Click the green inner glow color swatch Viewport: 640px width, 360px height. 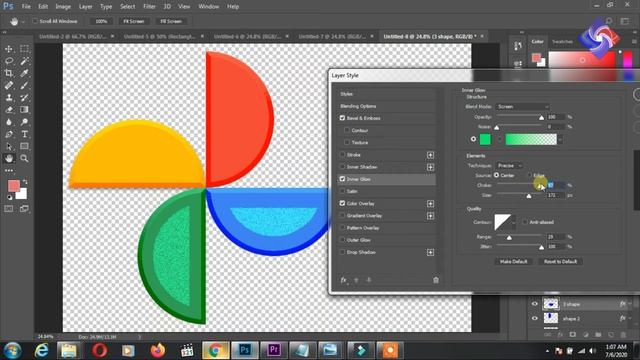485,140
